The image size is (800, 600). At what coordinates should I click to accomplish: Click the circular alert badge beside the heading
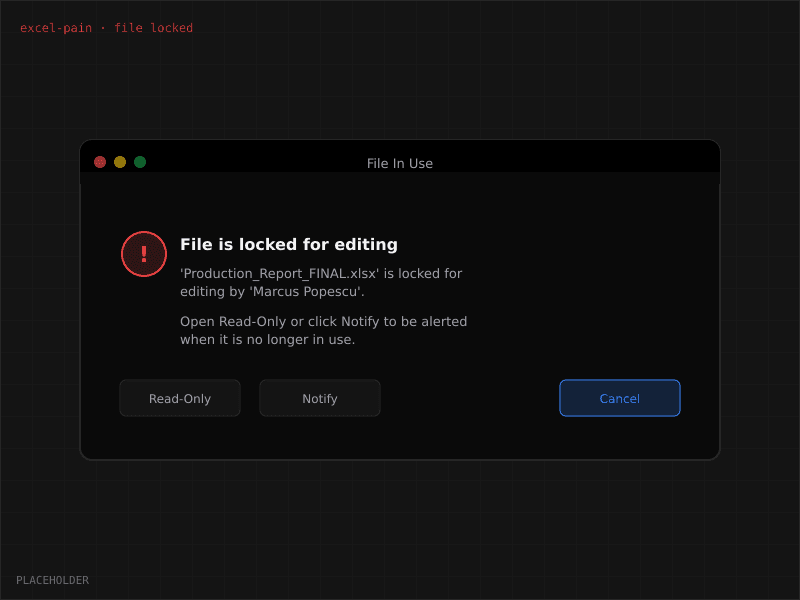pos(143,254)
